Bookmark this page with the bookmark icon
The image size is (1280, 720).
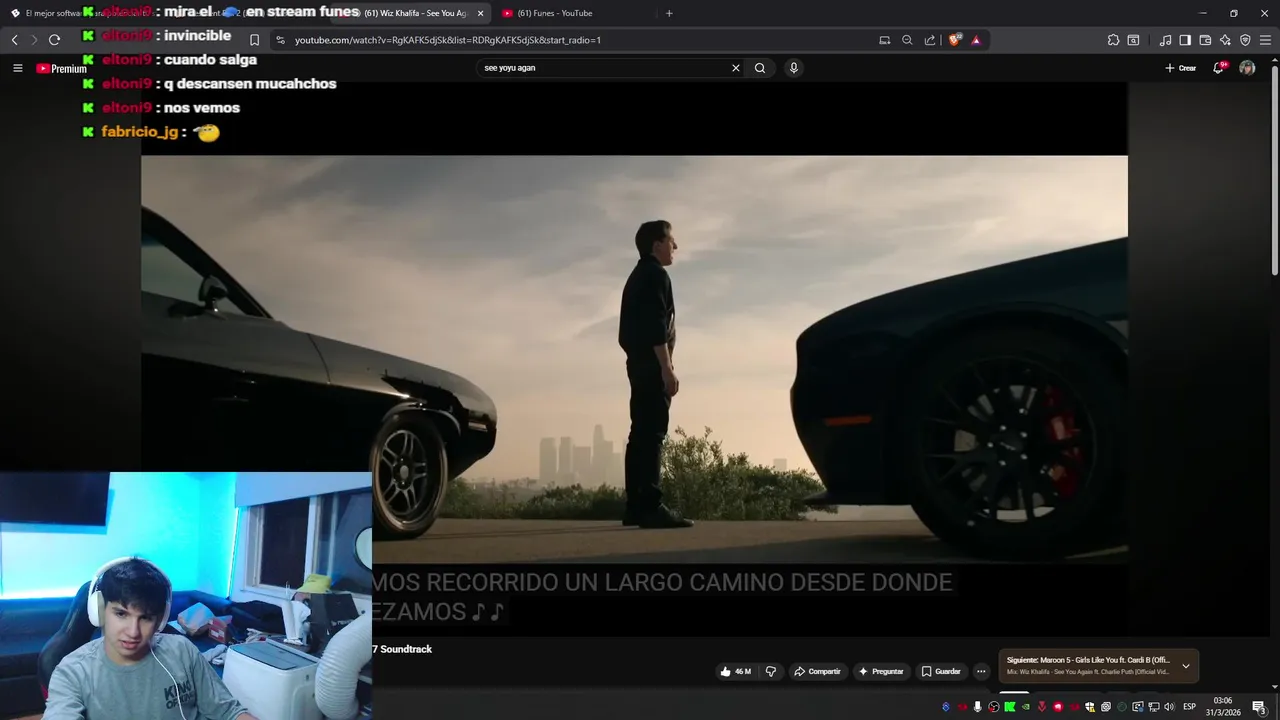tap(254, 40)
